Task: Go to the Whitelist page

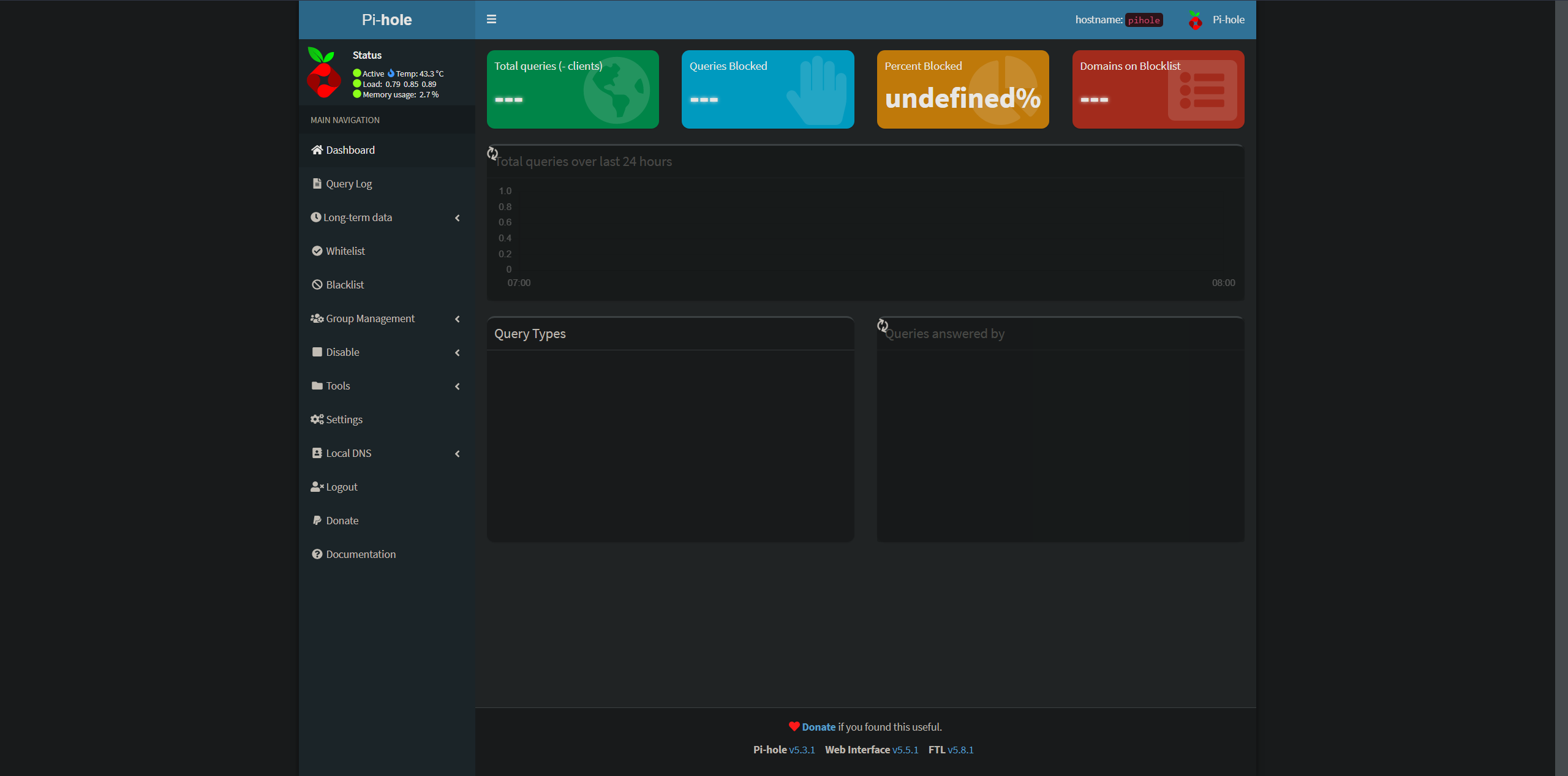Action: click(x=387, y=251)
